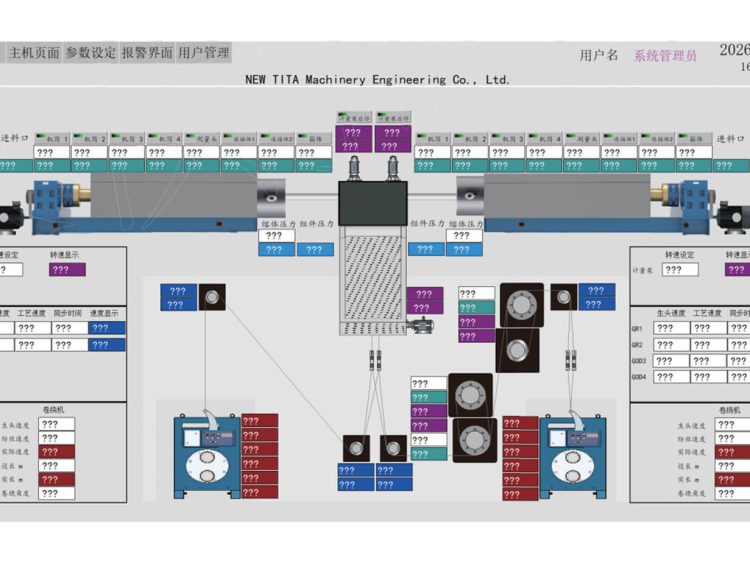Viewport: 750px width, 563px height.
Task: Click the first white field under left 卷绕机
Action: coord(56,424)
